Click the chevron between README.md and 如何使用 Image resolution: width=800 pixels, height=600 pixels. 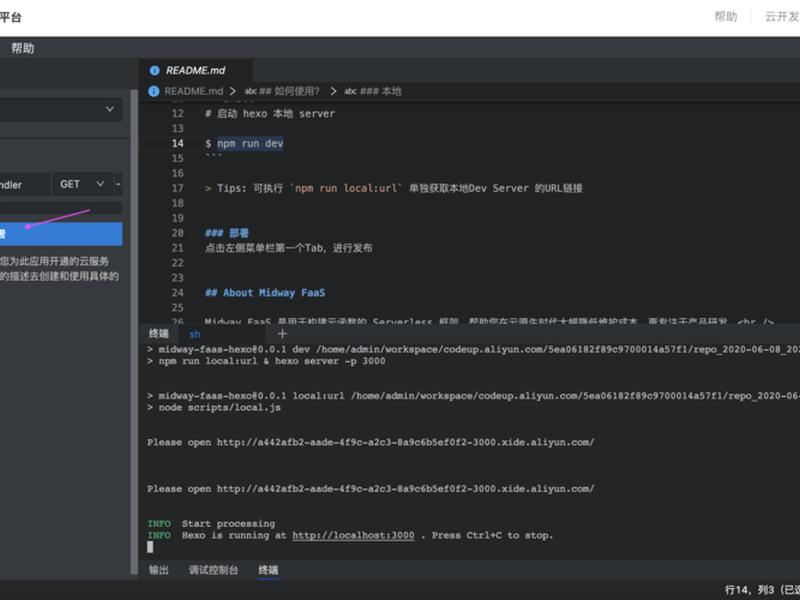(x=233, y=91)
